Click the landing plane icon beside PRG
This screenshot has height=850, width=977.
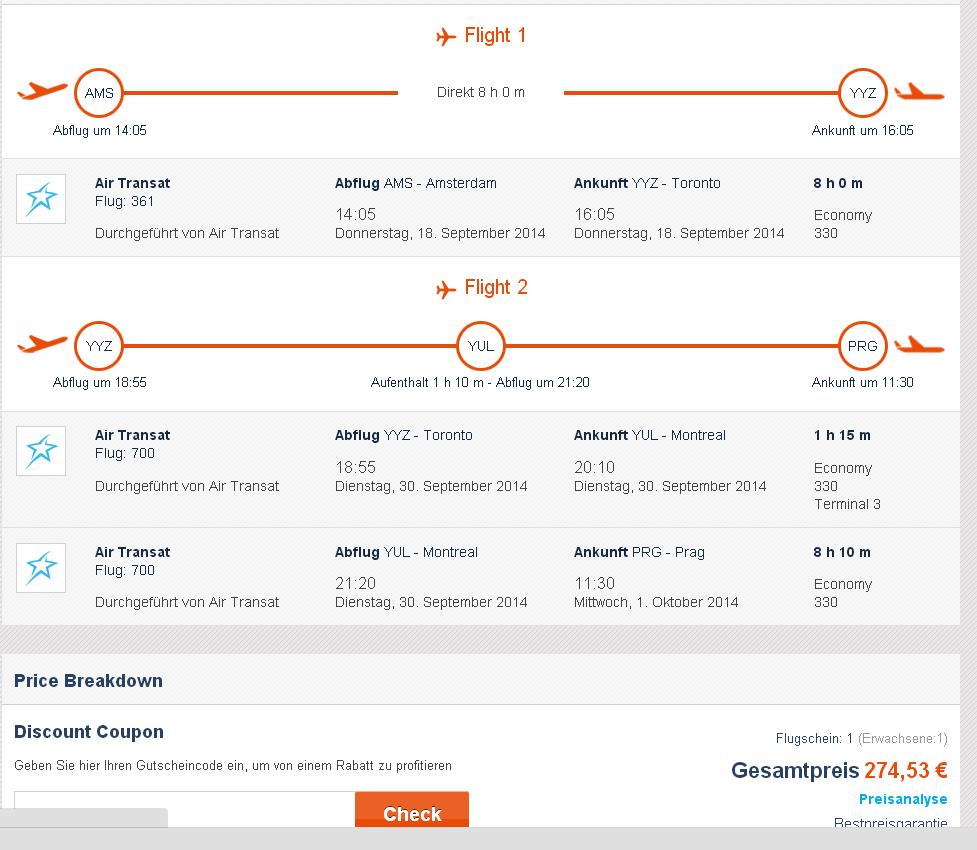(920, 345)
